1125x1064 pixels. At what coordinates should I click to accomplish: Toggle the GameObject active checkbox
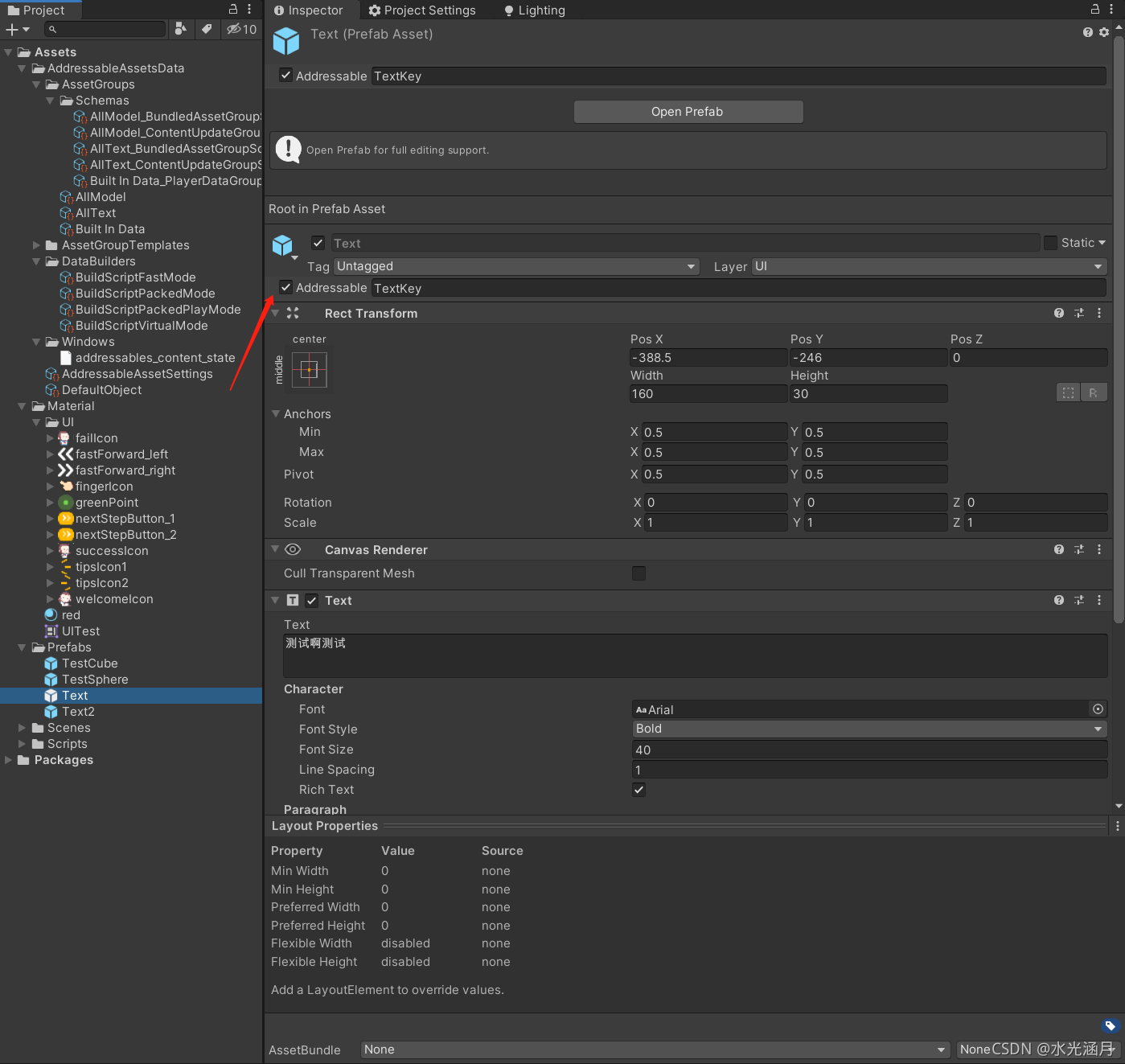click(x=318, y=243)
